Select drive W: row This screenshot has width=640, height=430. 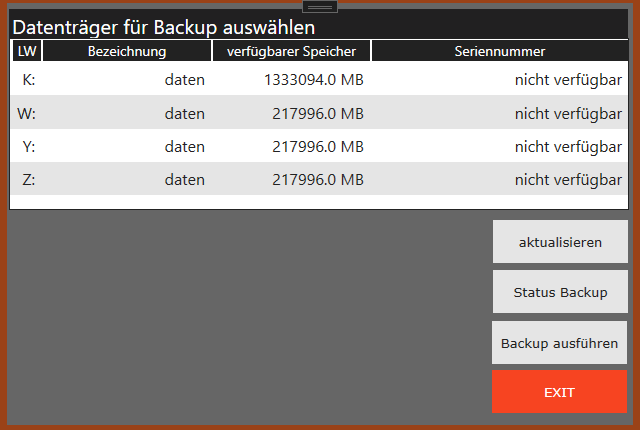(319, 113)
